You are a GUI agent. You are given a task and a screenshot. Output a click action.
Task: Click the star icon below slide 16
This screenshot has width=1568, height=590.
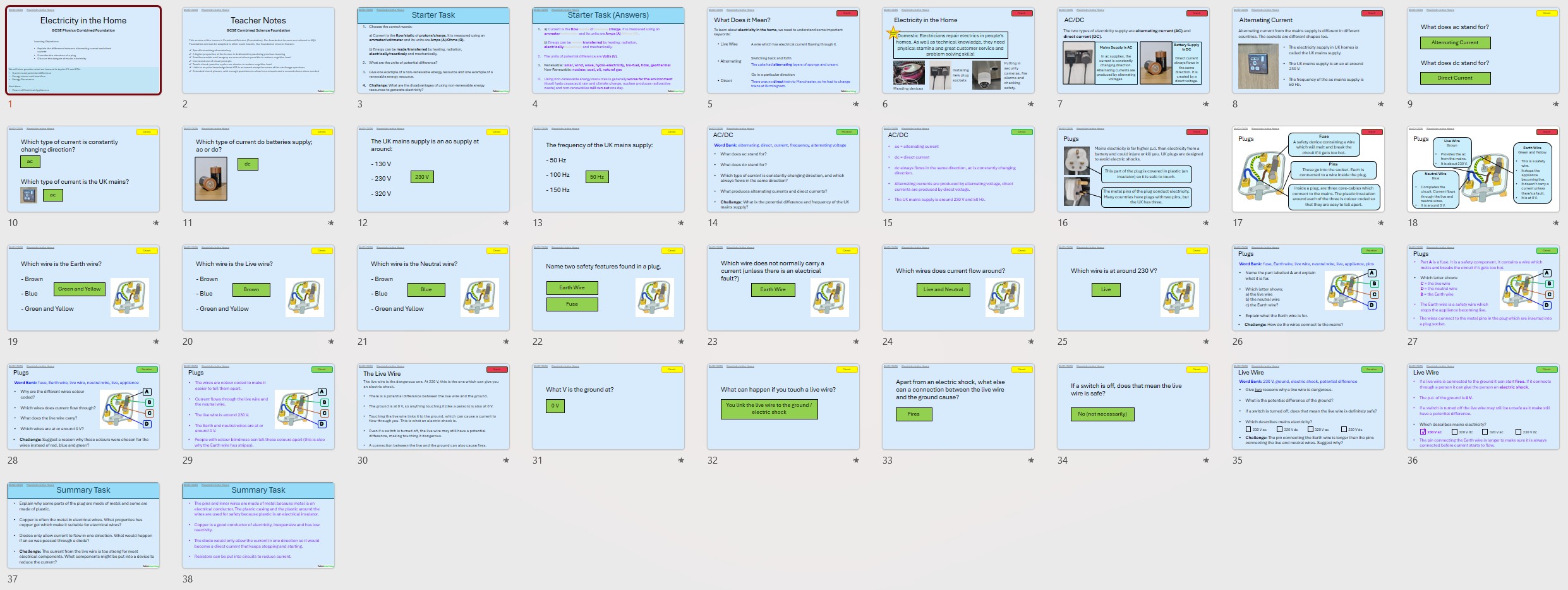(1205, 223)
